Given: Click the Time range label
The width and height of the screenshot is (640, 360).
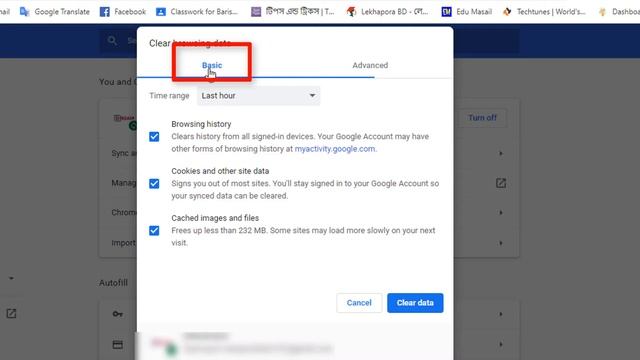Looking at the screenshot, I should 169,96.
